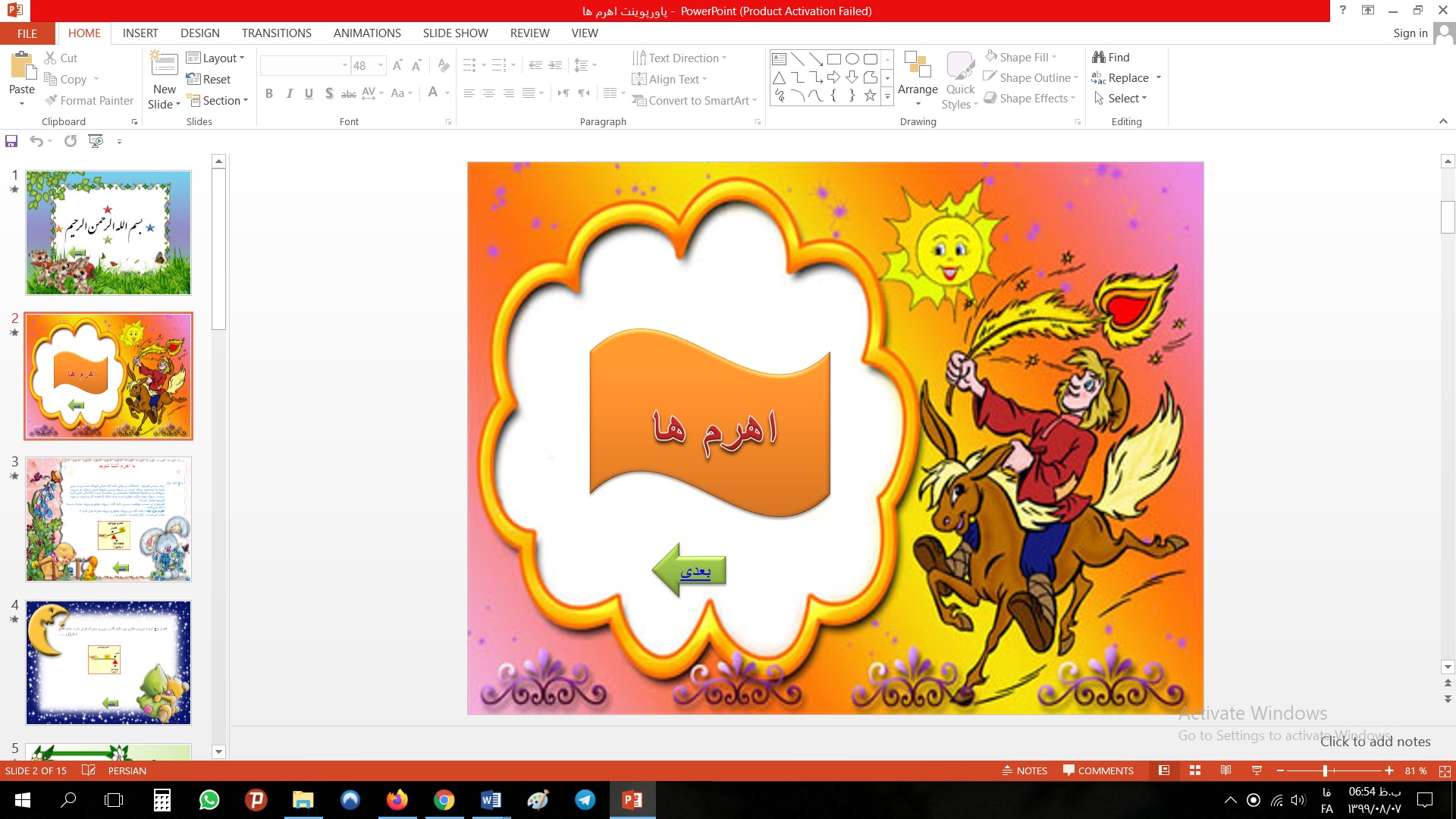Screen dimensions: 1456x819
Task: Select the rectangle shape in shapes gallery
Action: (x=833, y=59)
